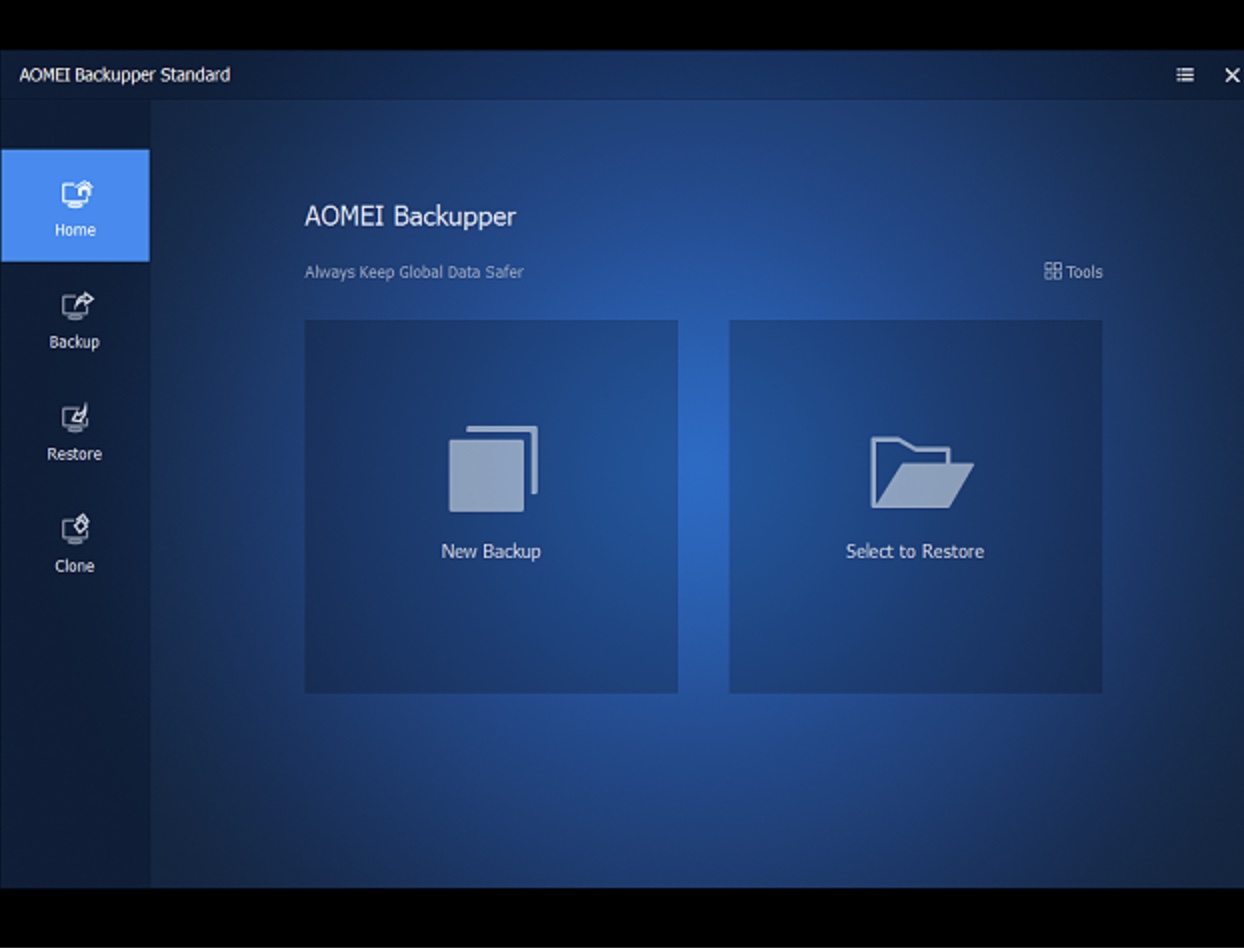
Task: Click the "Select to Restore" label text
Action: click(915, 551)
